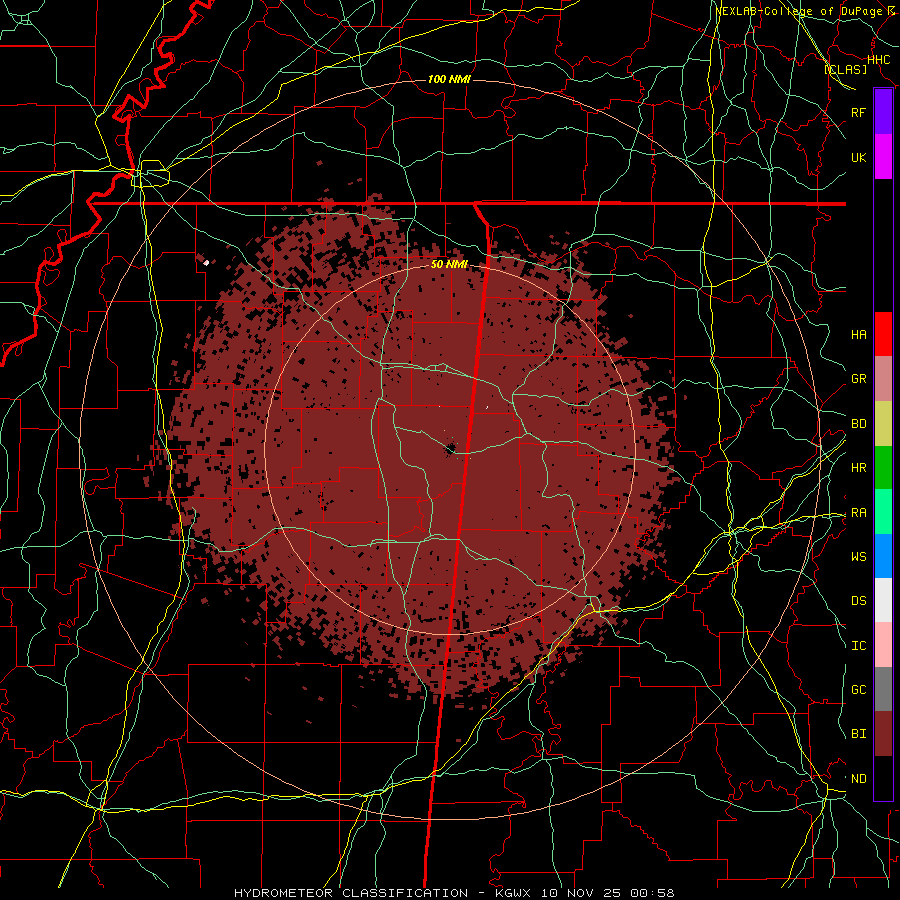Viewport: 900px width, 900px height.
Task: Click the RF purple color swatch
Action: [883, 112]
